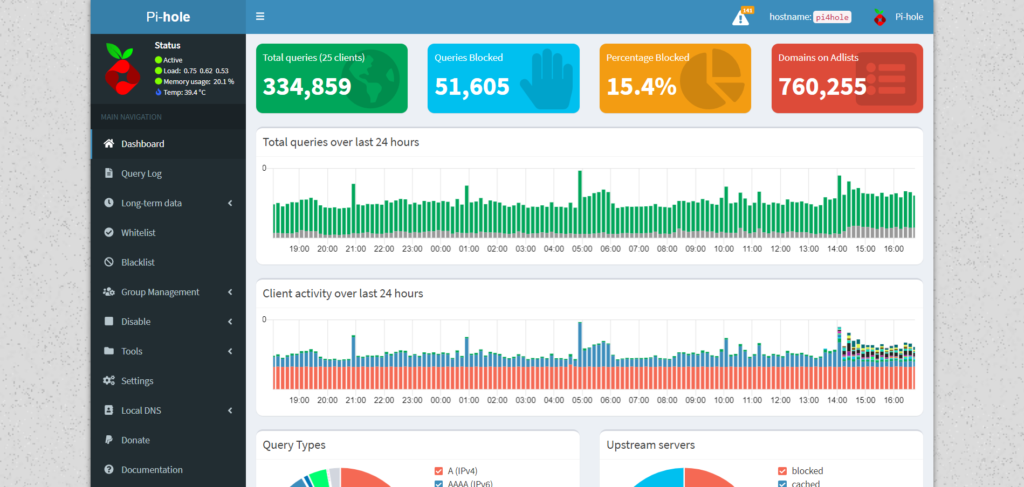Screen dimensions: 1024x487
Task: Expand the Long-term data submenu
Action: [x=230, y=203]
